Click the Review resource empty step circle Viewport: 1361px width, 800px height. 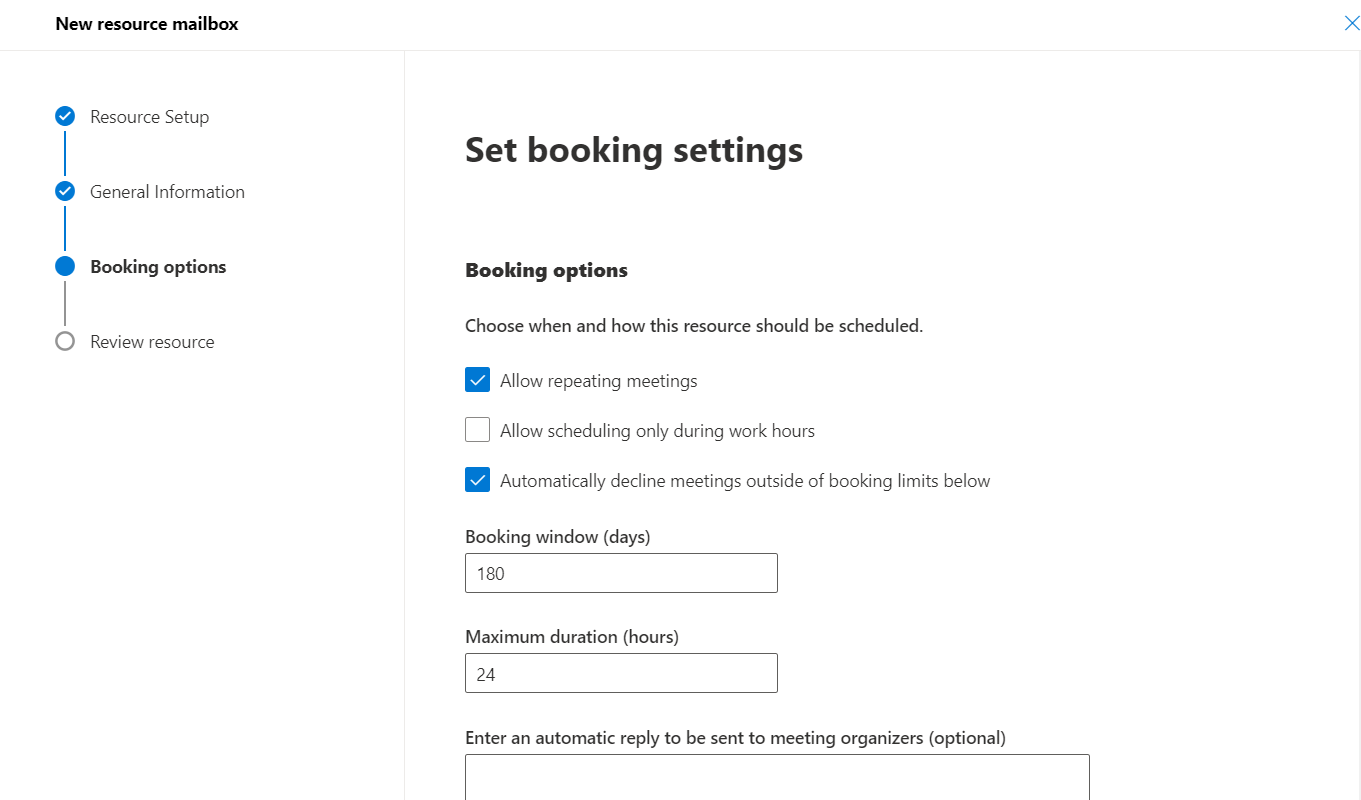click(x=65, y=341)
